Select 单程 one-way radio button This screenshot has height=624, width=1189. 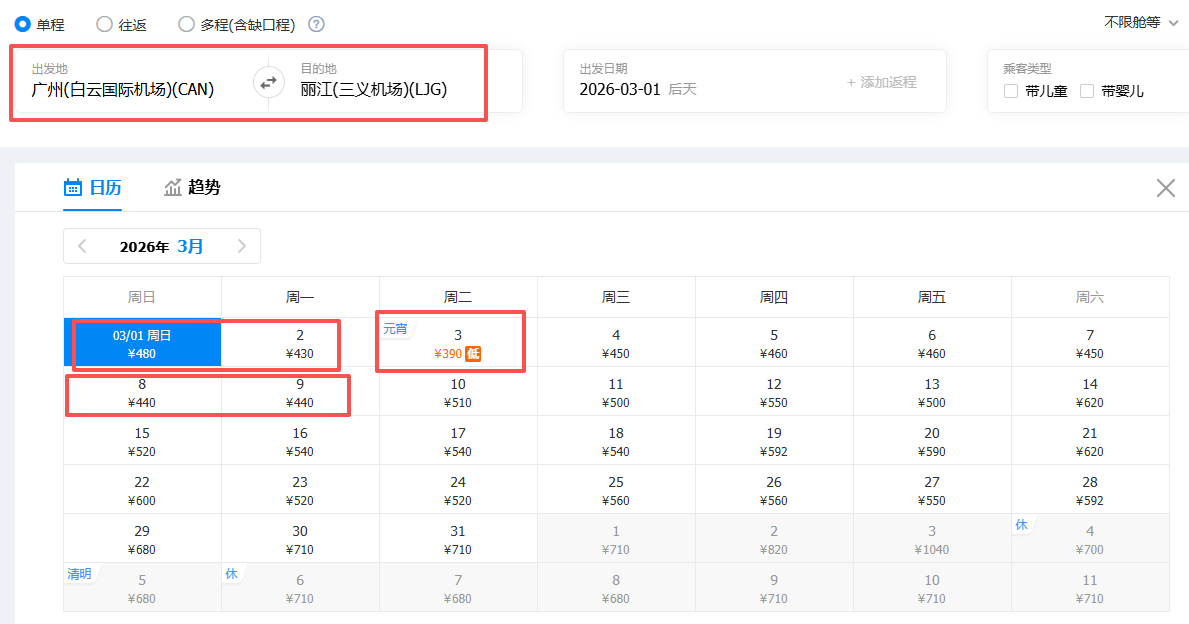tap(23, 24)
